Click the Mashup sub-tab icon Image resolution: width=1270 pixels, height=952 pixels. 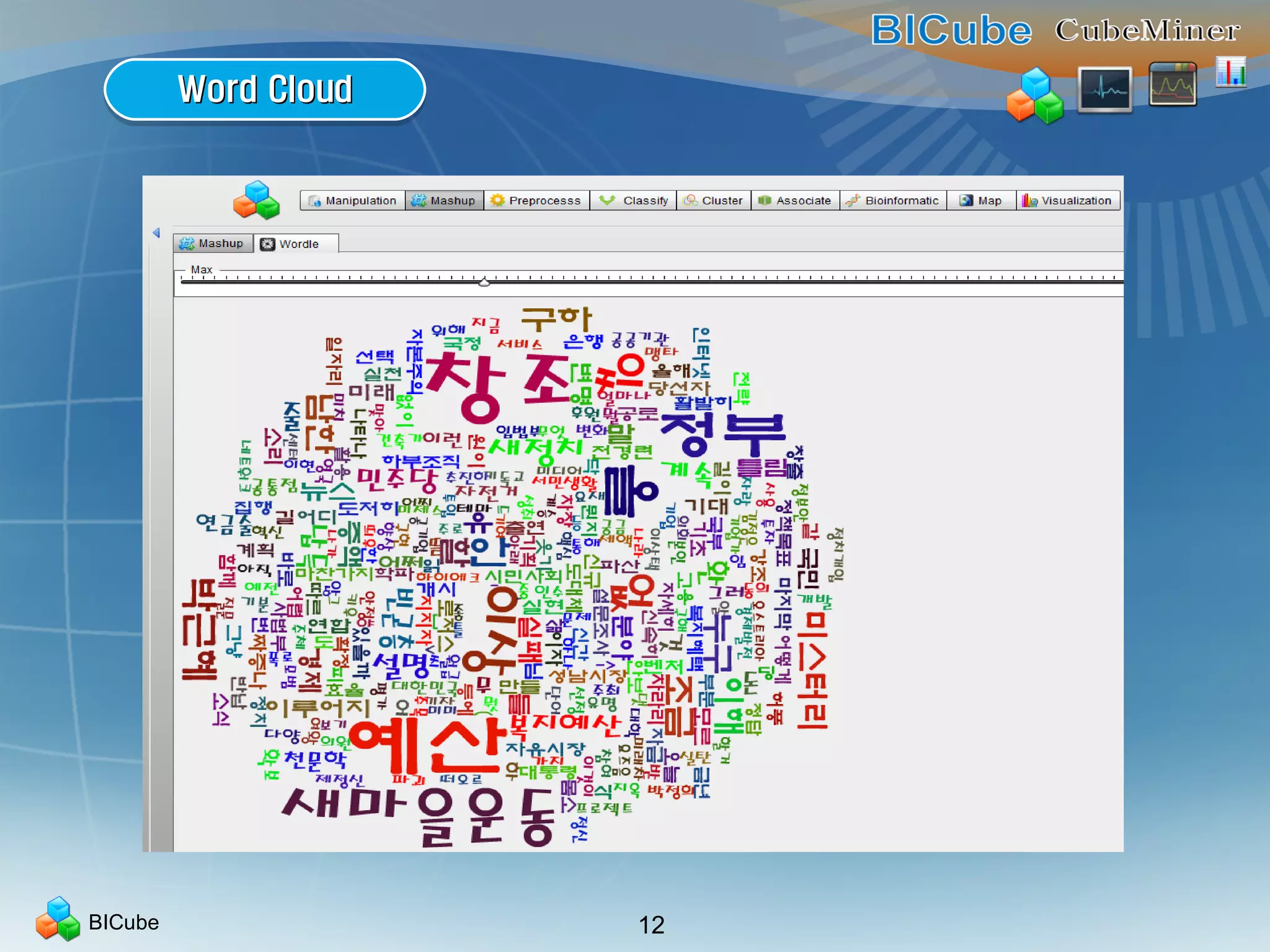(186, 244)
